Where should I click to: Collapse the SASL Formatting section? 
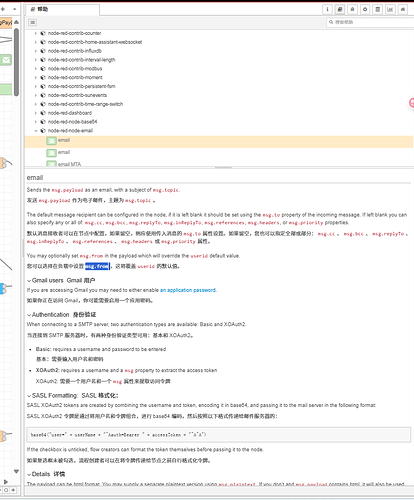pyautogui.click(x=29, y=396)
